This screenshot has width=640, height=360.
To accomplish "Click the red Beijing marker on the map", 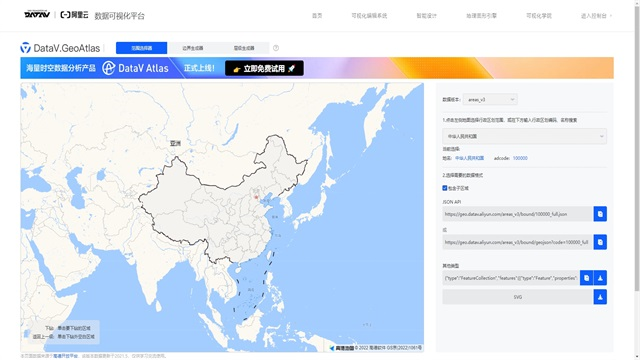I will [256, 198].
